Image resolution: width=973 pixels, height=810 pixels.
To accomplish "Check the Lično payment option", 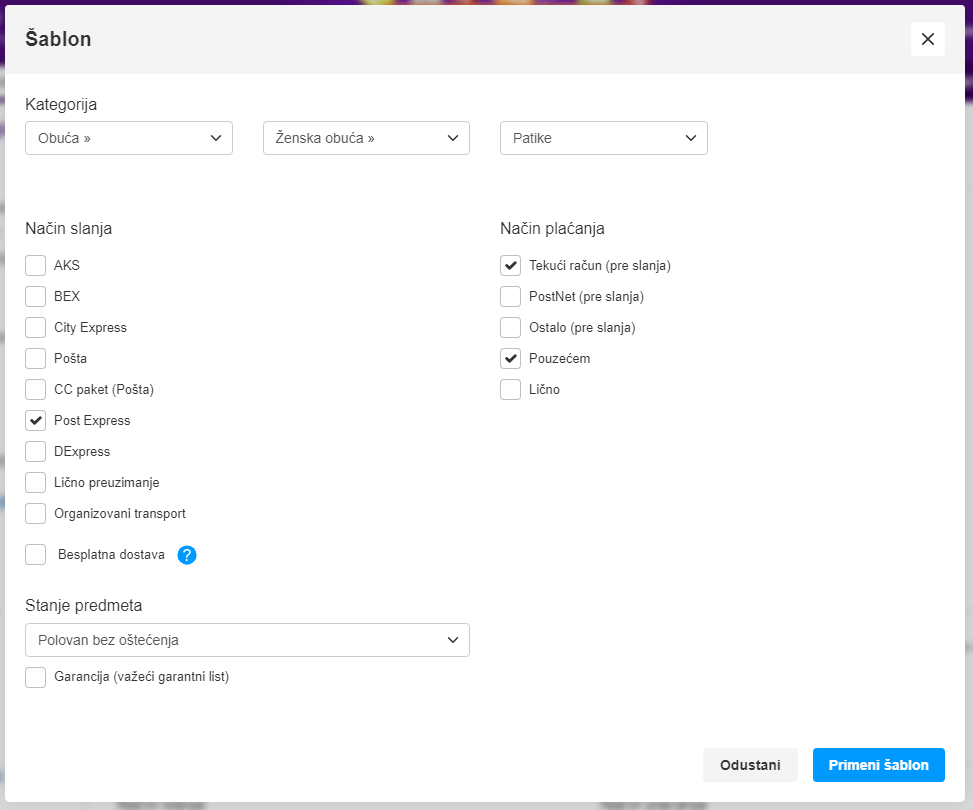I will pos(511,390).
